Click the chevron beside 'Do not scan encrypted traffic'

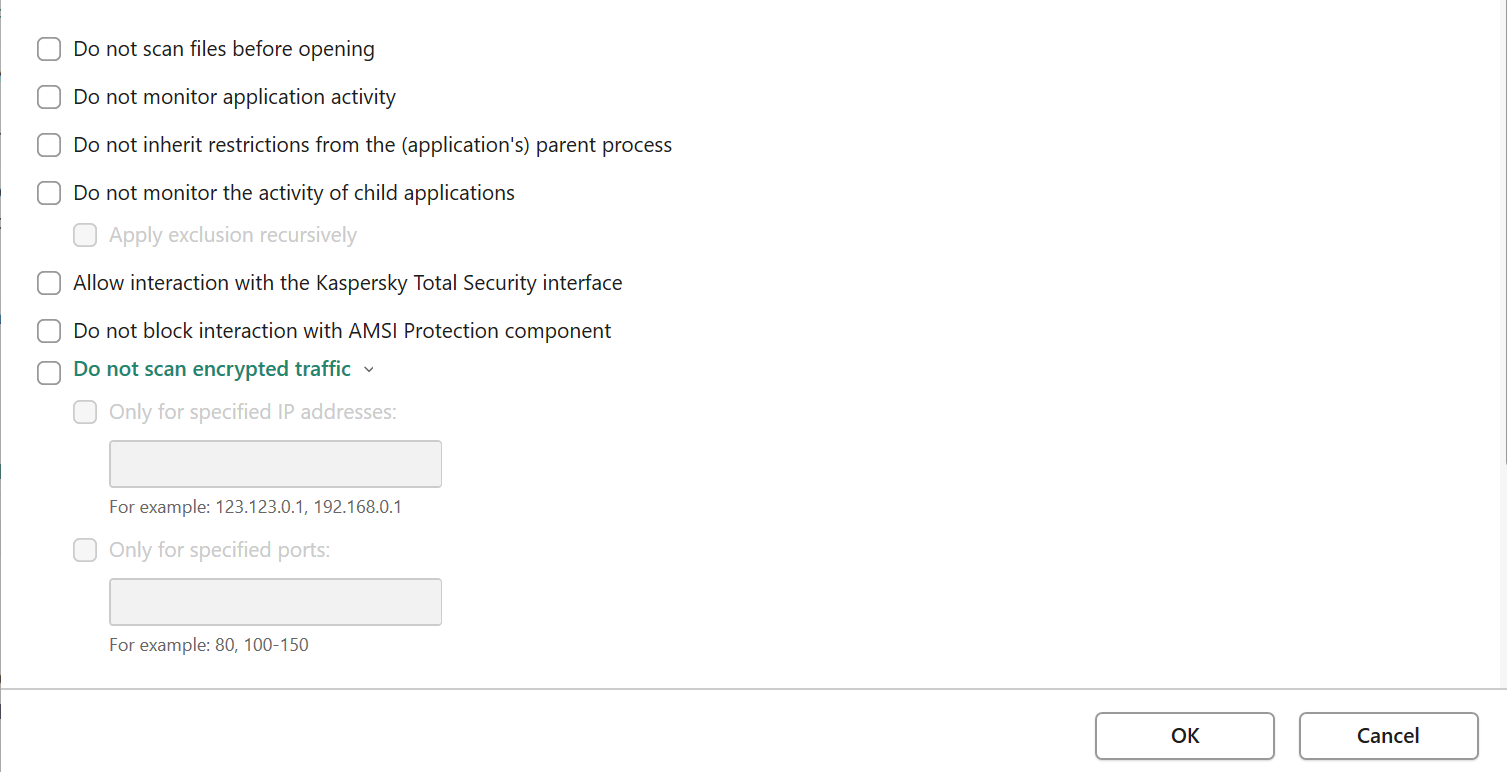click(x=369, y=370)
